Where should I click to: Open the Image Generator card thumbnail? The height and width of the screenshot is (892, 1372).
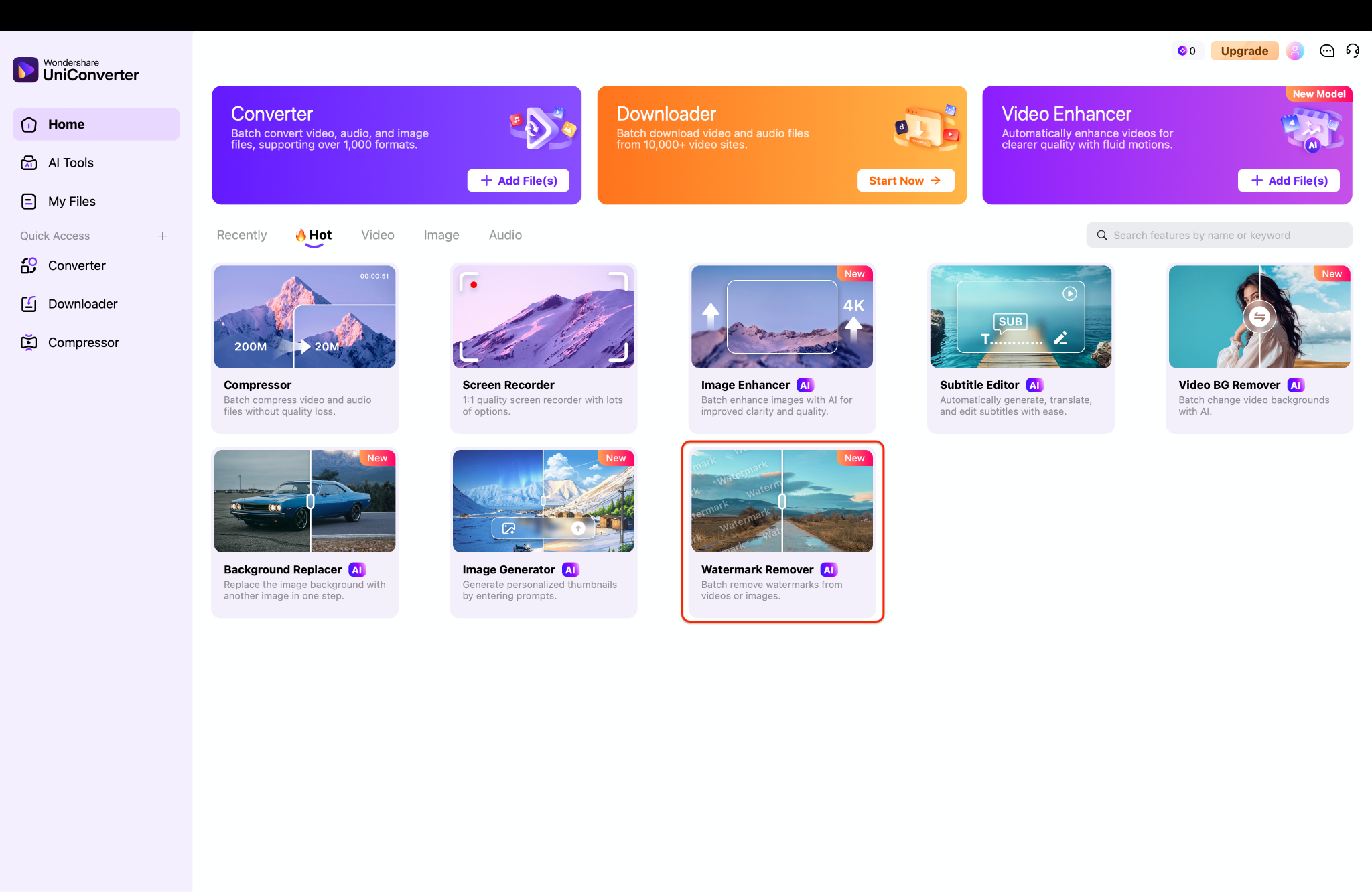pos(543,502)
